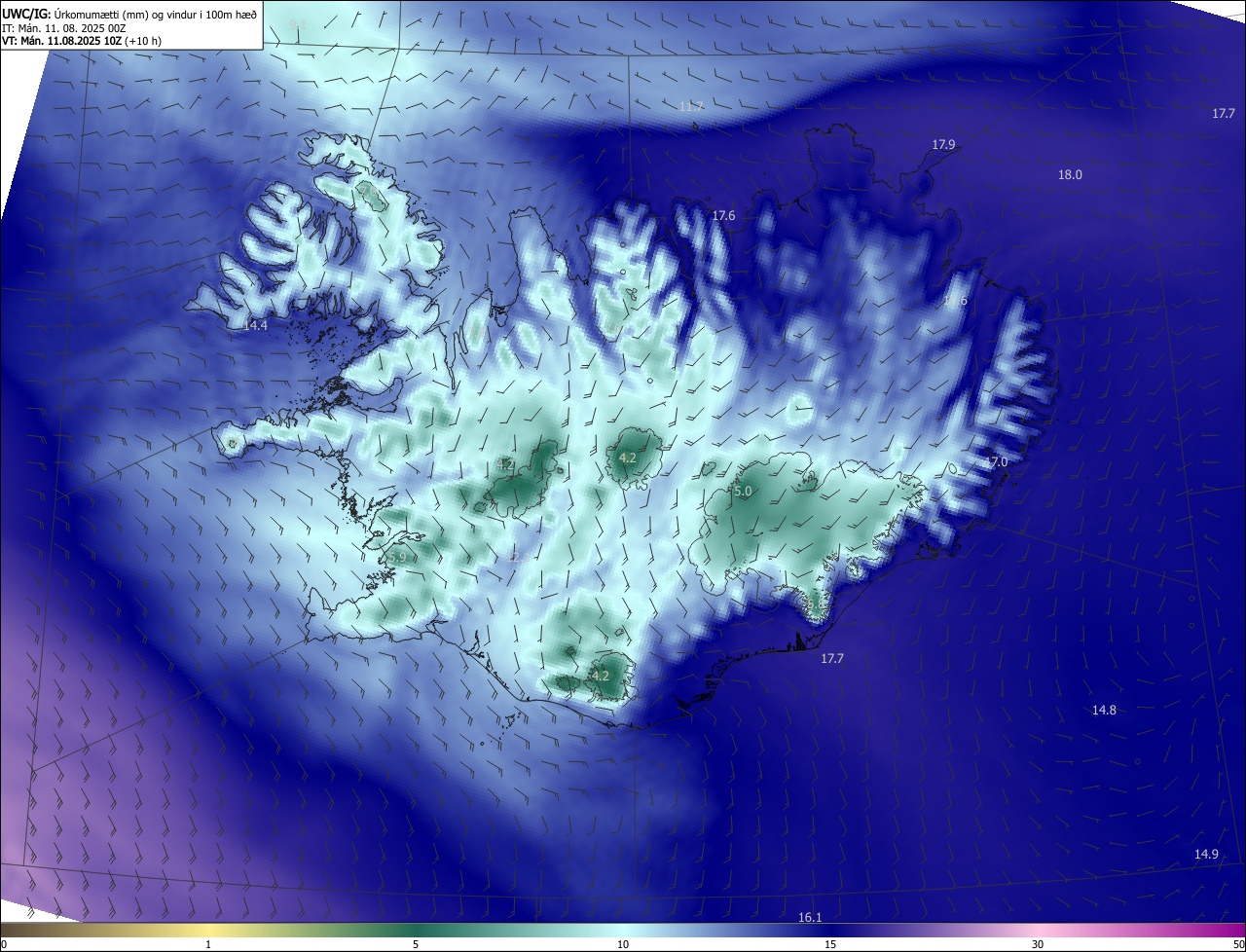Click the 17.6 value label

723,216
